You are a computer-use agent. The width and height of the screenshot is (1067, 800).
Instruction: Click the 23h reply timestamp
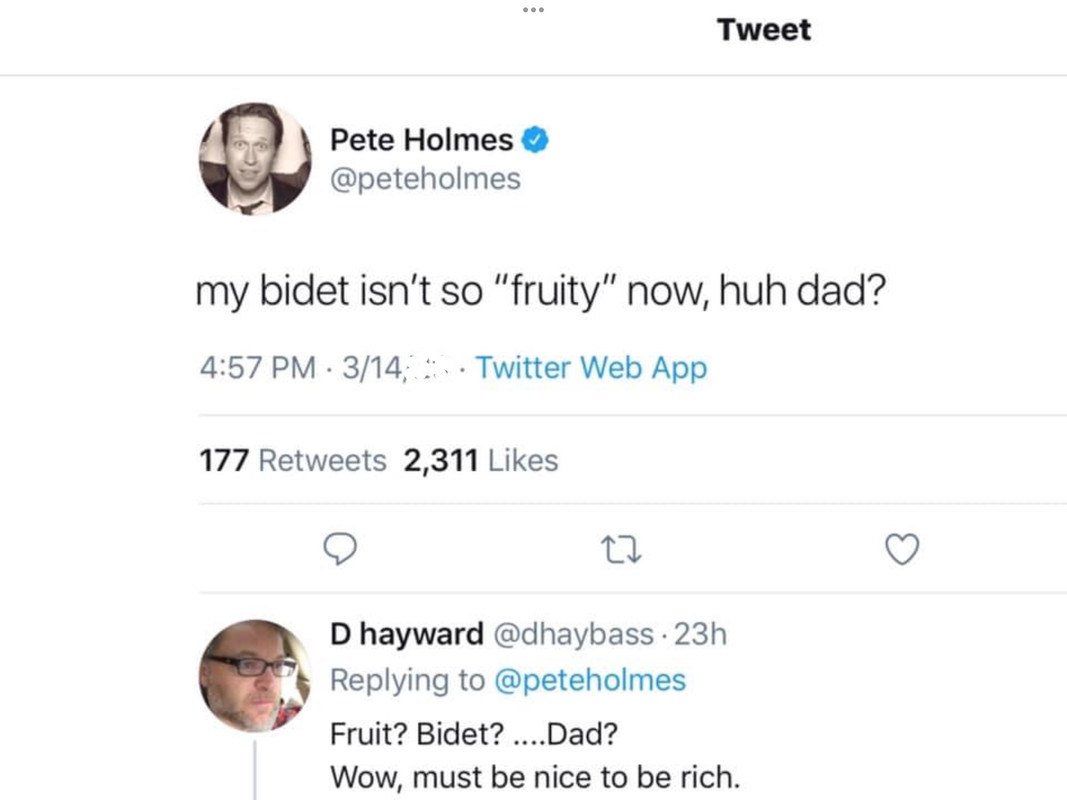tap(701, 634)
